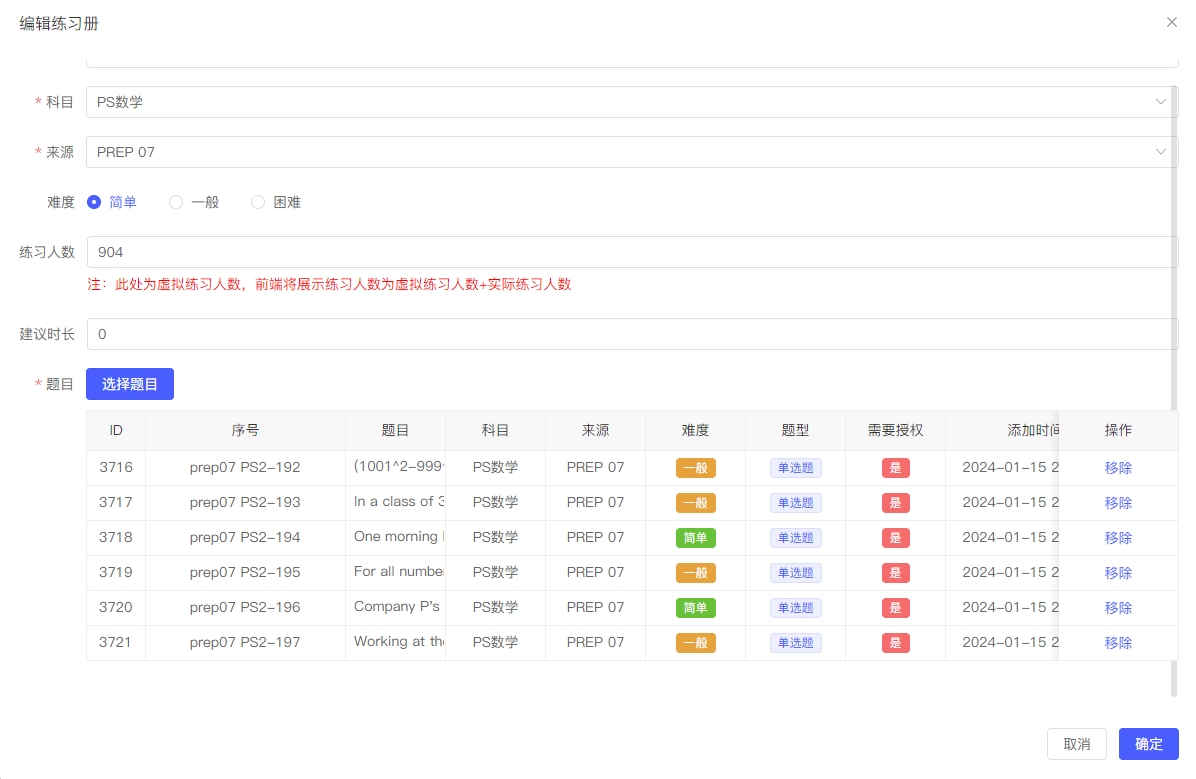Open the 科目 dropdown showing PS数学
The image size is (1196, 779).
[x=632, y=101]
